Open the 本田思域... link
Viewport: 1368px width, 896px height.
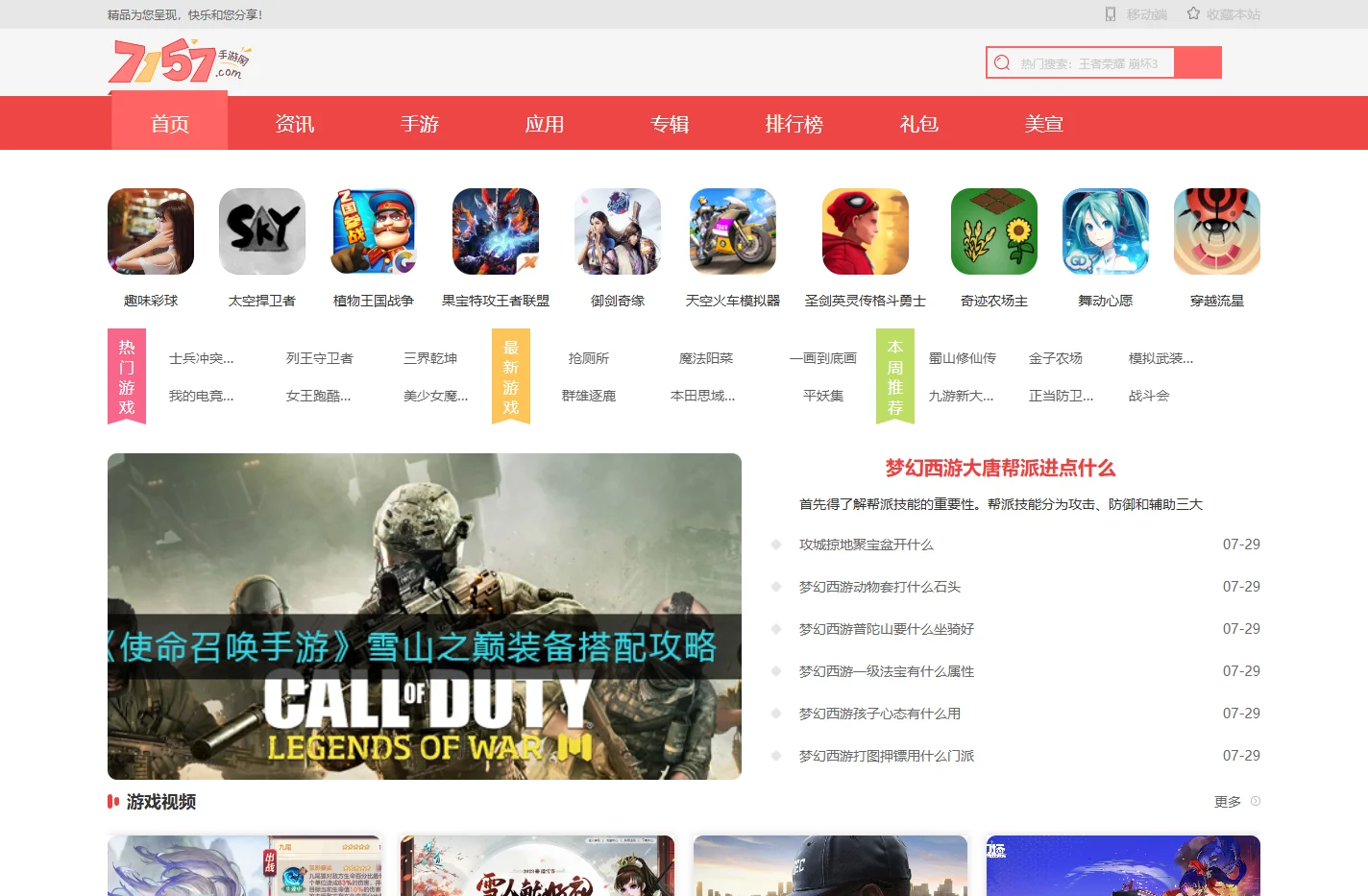[703, 396]
